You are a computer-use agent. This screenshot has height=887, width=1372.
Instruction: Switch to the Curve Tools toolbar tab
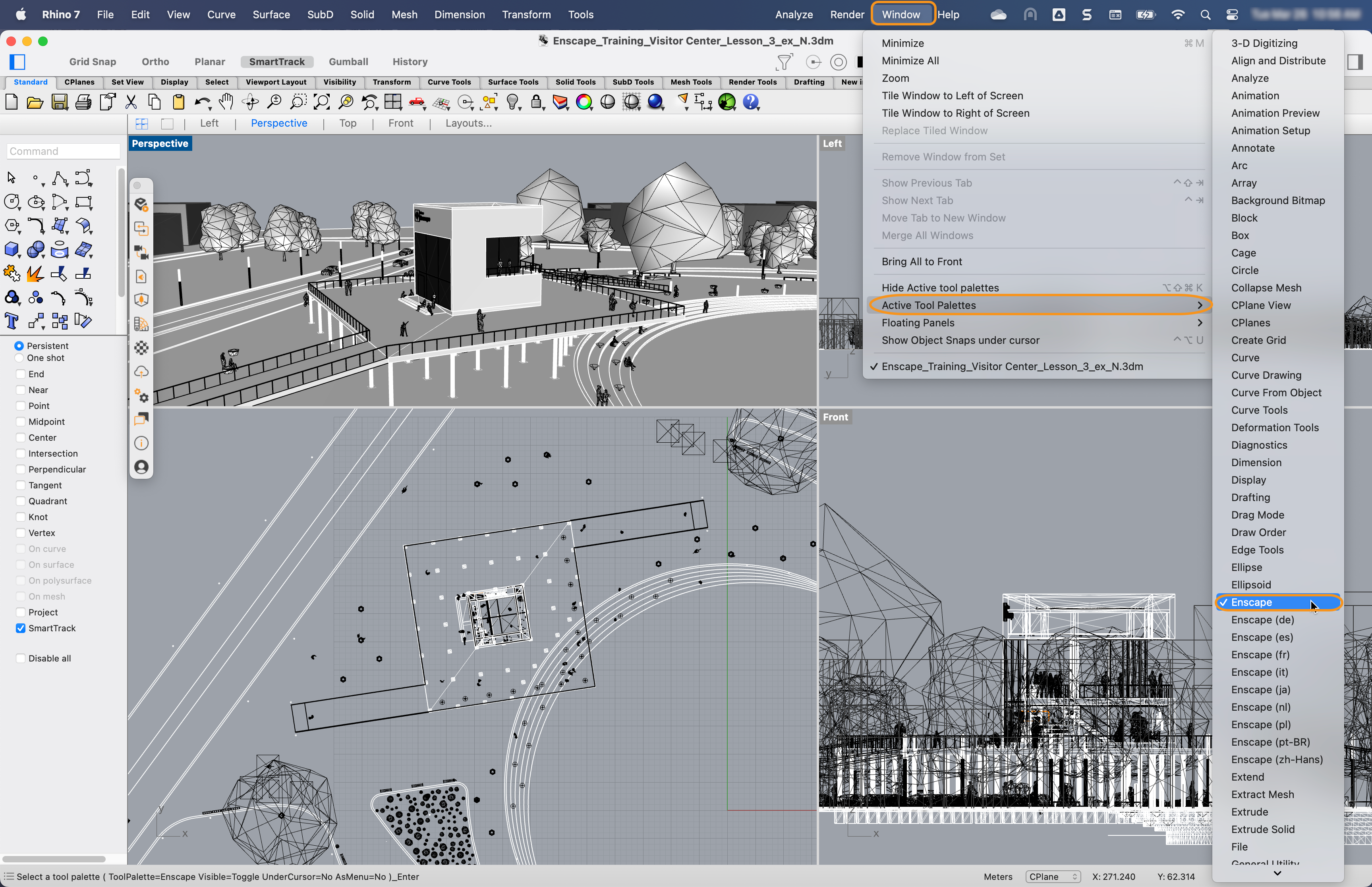[449, 82]
